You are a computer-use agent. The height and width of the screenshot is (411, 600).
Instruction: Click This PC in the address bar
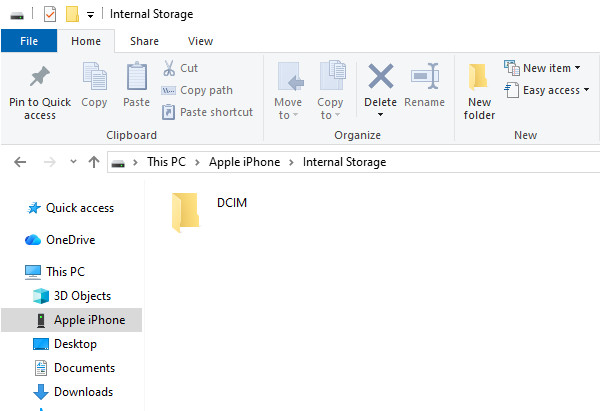(x=166, y=162)
